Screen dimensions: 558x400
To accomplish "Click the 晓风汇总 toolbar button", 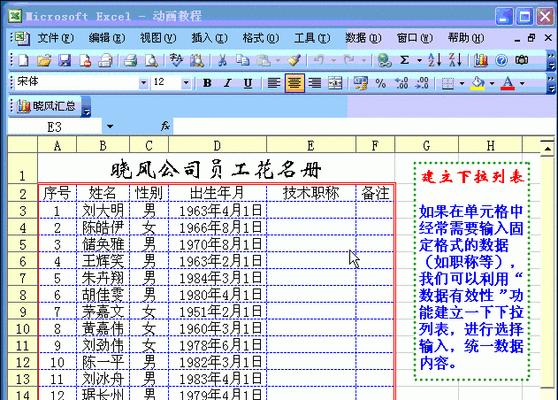I will coord(46,106).
